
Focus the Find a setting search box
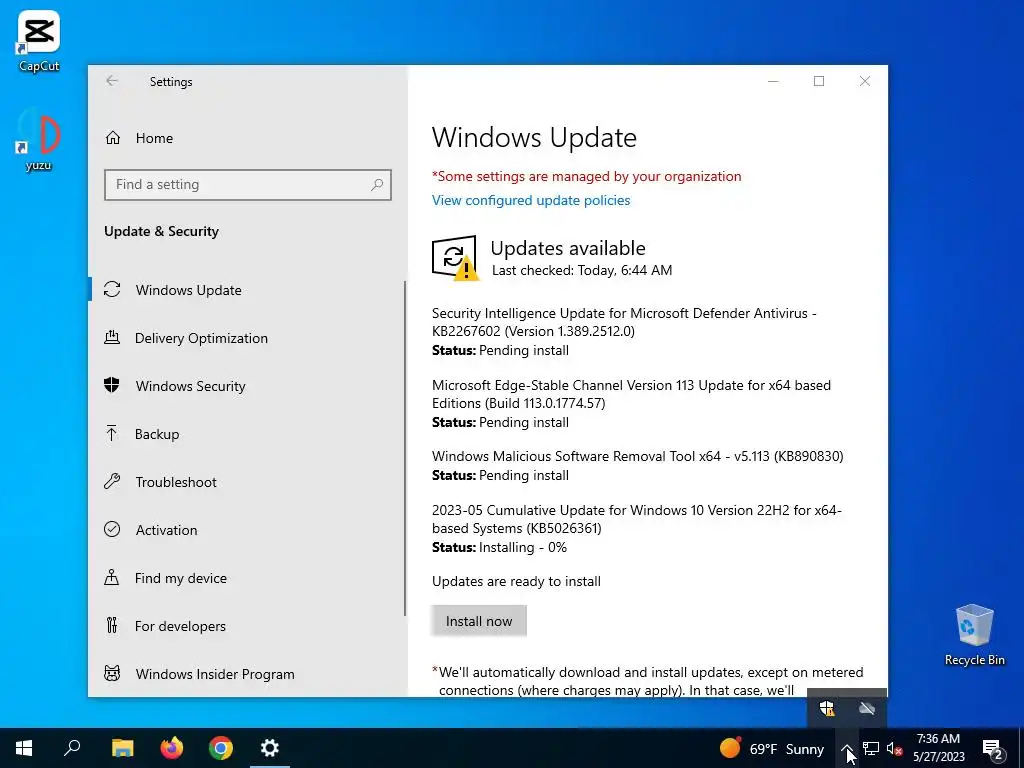click(248, 185)
